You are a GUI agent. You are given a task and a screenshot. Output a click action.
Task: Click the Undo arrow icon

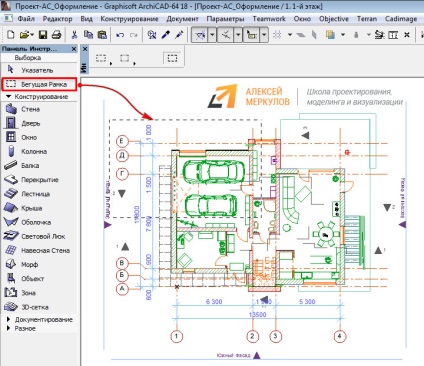click(120, 35)
